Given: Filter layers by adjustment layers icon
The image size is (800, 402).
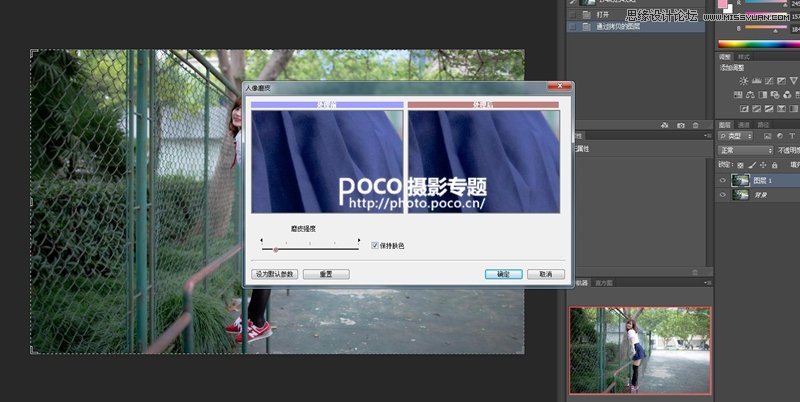Looking at the screenshot, I should pyautogui.click(x=780, y=136).
